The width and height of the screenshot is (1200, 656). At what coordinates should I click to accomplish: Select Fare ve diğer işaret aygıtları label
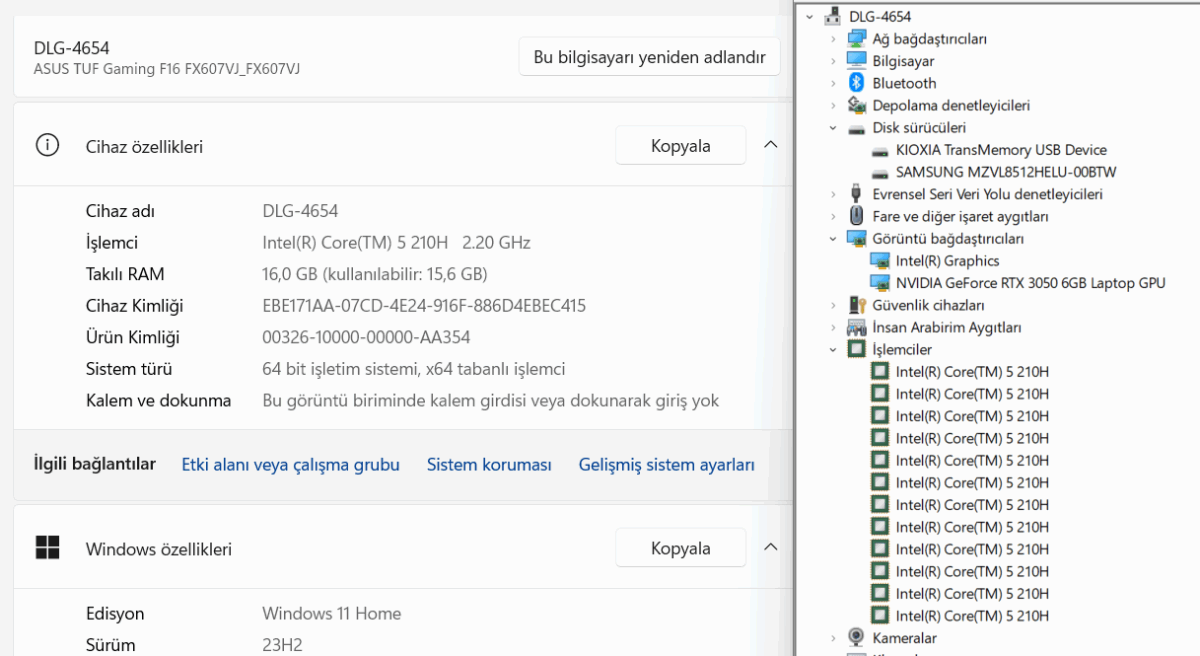pos(960,216)
